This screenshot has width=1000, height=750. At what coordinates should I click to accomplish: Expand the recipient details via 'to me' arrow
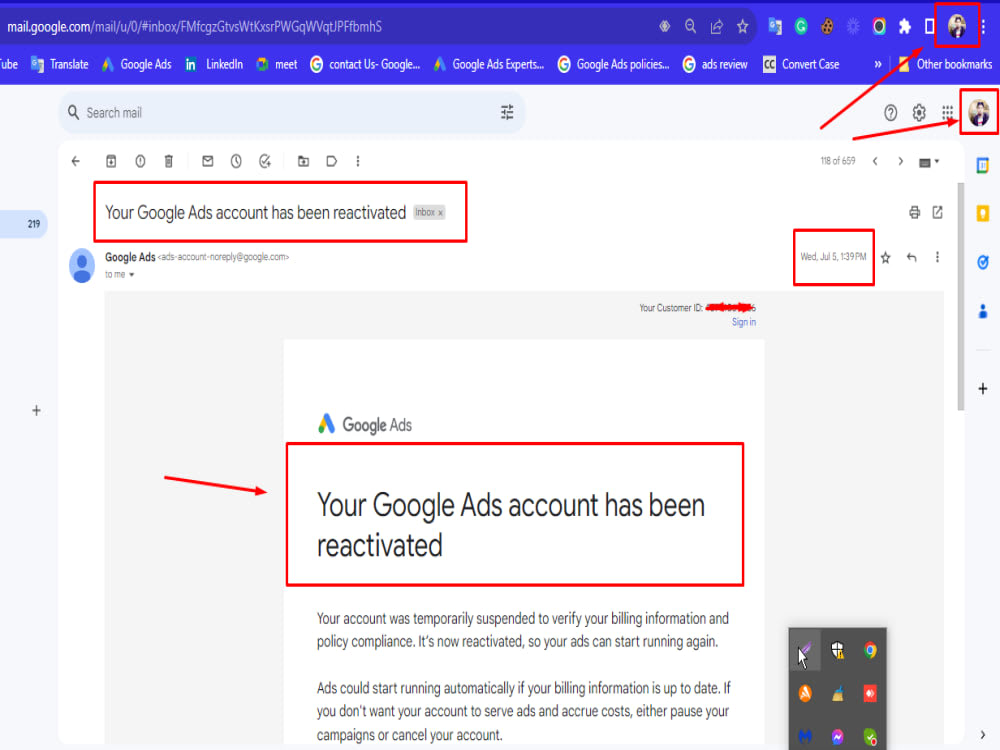point(131,274)
